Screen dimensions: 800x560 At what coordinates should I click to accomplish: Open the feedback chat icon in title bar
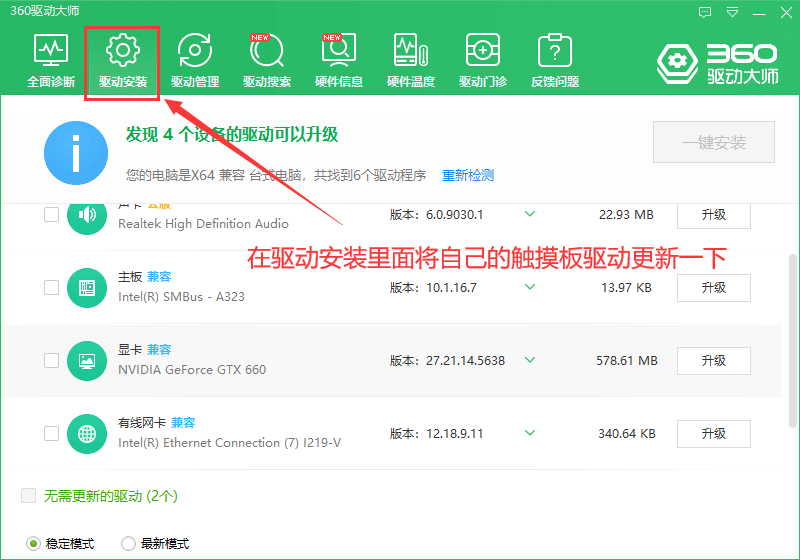point(705,12)
